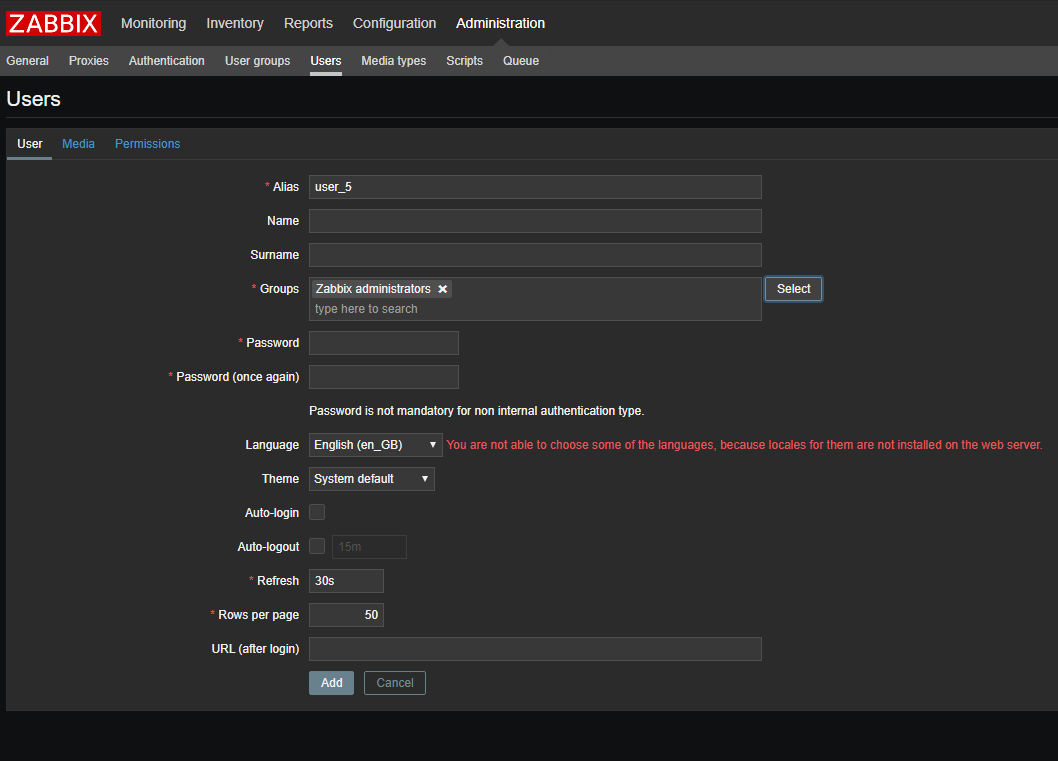Remove Zabbix administrators group tag

[x=442, y=289]
